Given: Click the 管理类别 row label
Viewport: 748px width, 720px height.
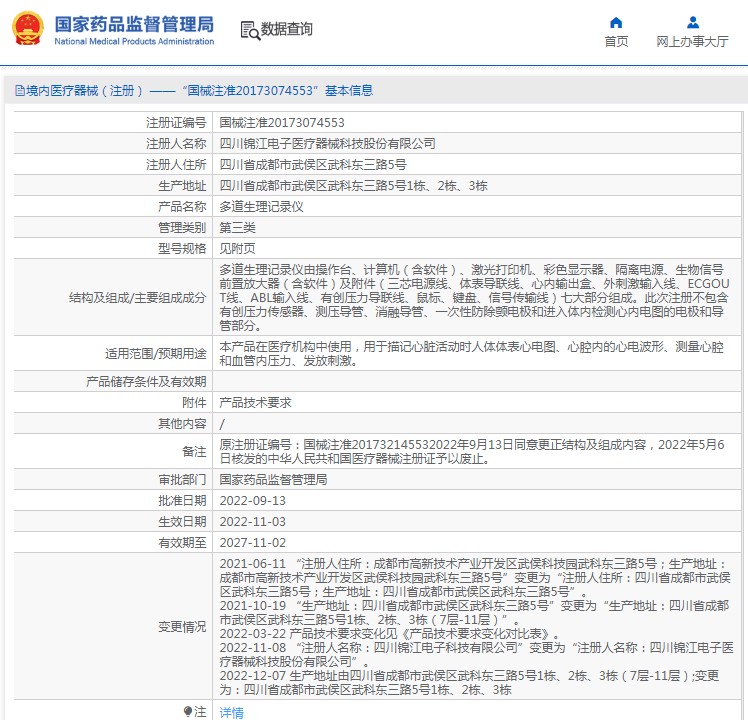Looking at the screenshot, I should click(182, 228).
